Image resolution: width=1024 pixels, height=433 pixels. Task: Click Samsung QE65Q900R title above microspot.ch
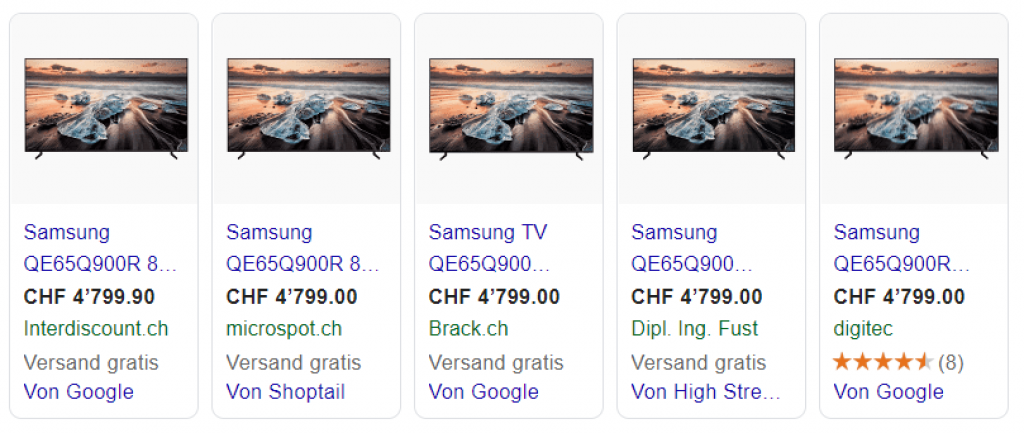(x=302, y=249)
